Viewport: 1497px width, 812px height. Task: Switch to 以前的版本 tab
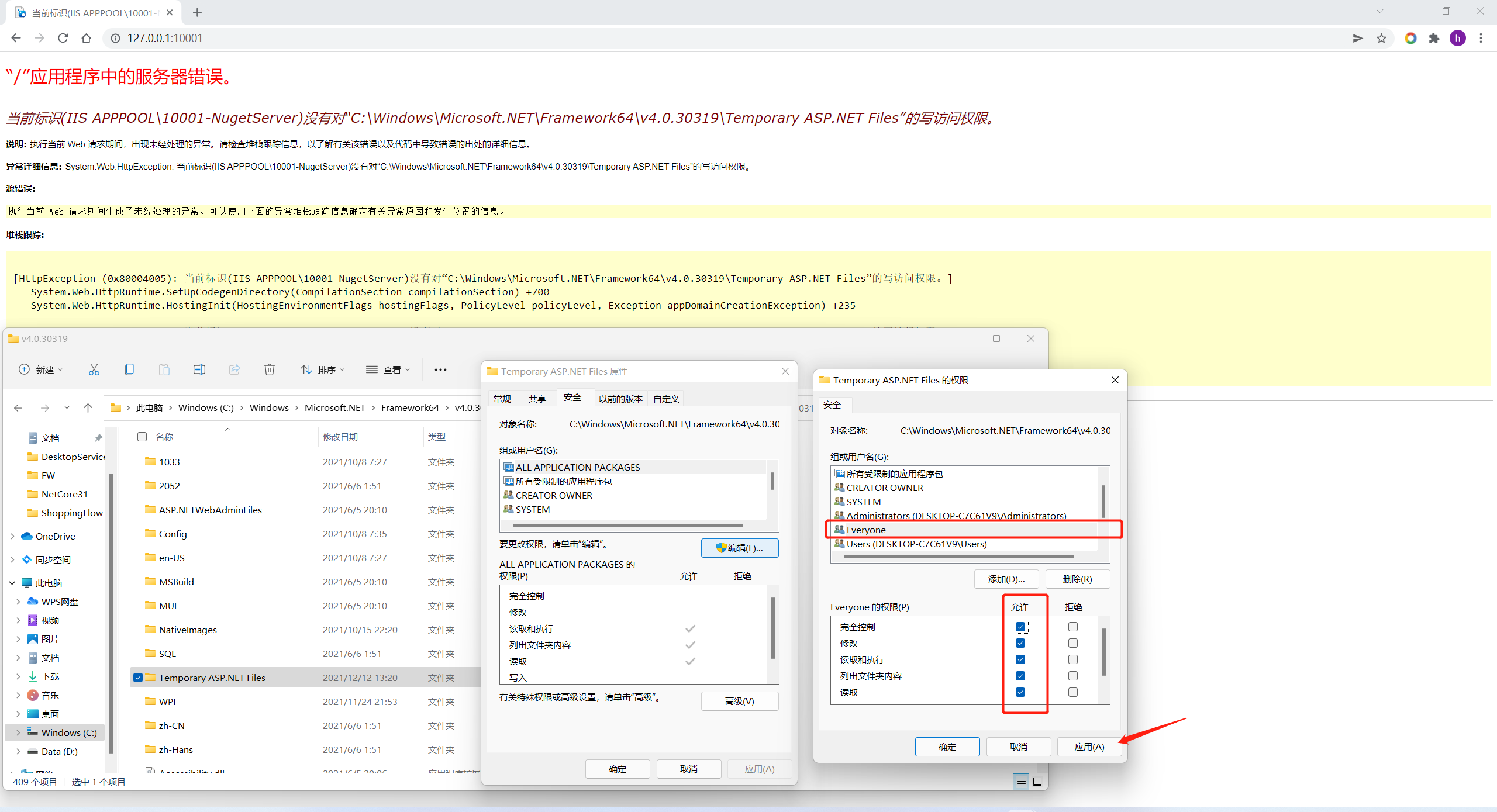tap(620, 399)
